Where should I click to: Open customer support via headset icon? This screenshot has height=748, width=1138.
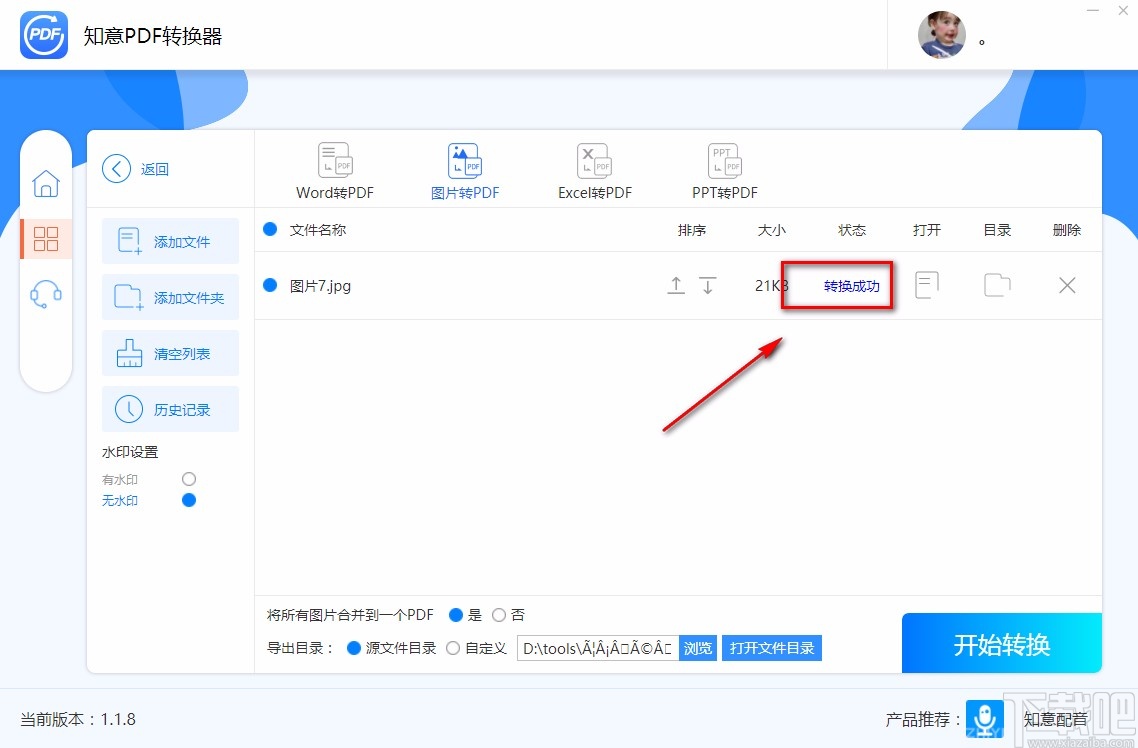pyautogui.click(x=46, y=293)
